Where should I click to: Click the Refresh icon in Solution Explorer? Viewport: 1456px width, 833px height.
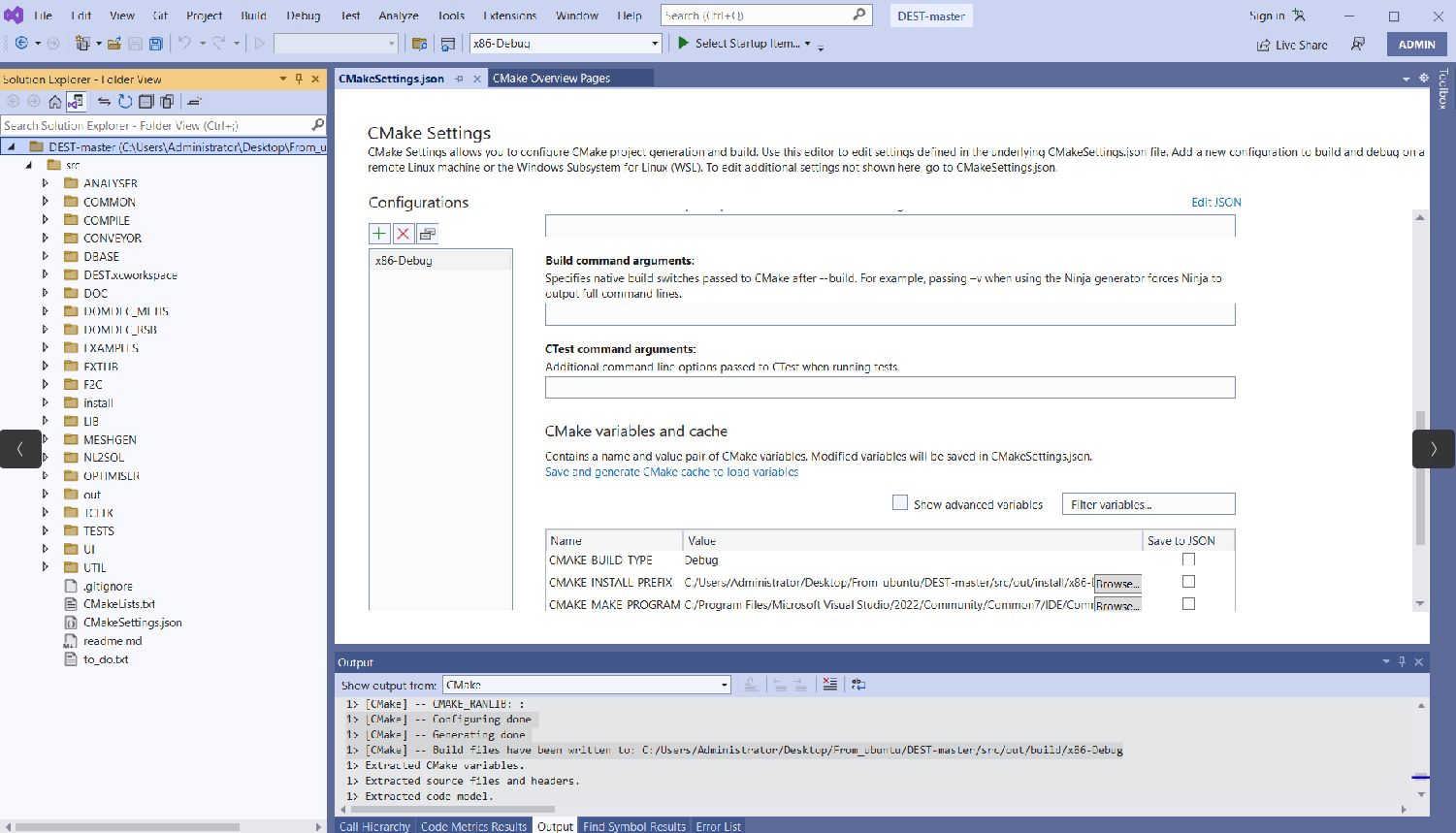[x=125, y=102]
